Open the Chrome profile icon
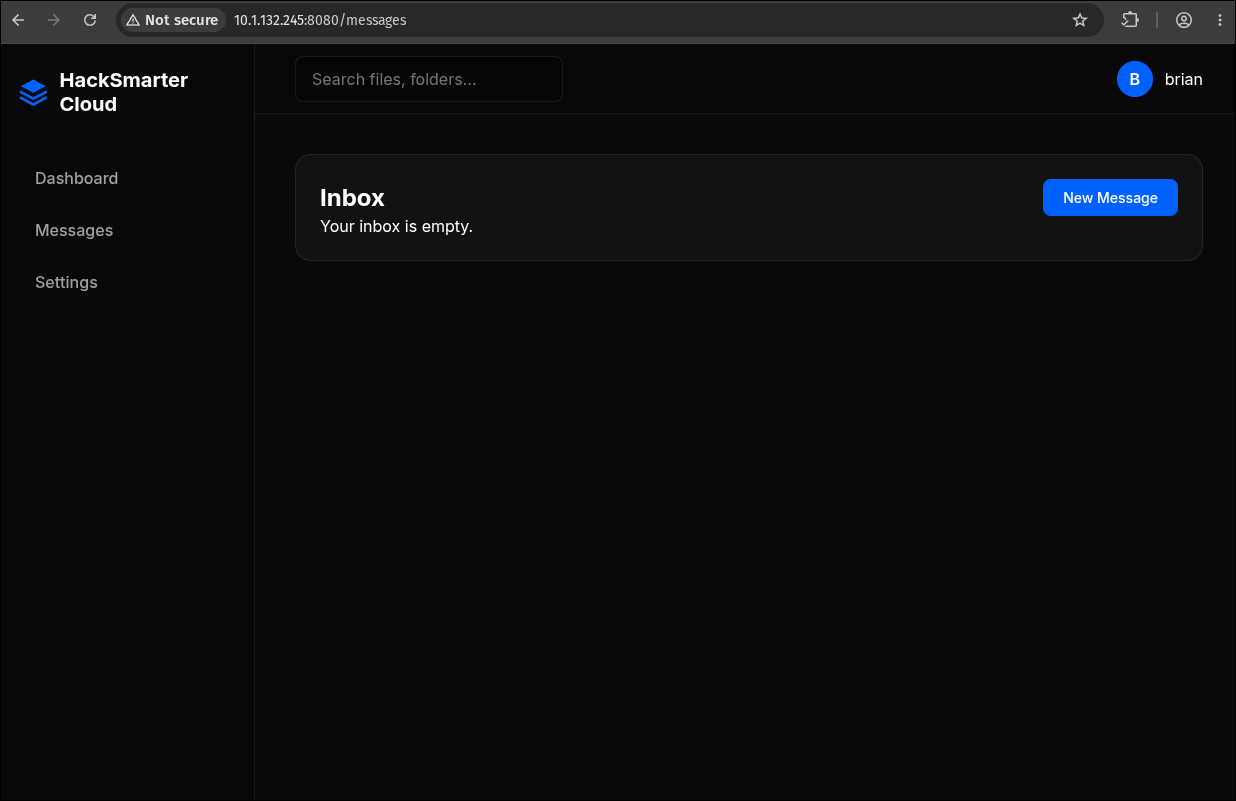The height and width of the screenshot is (801, 1236). point(1184,20)
